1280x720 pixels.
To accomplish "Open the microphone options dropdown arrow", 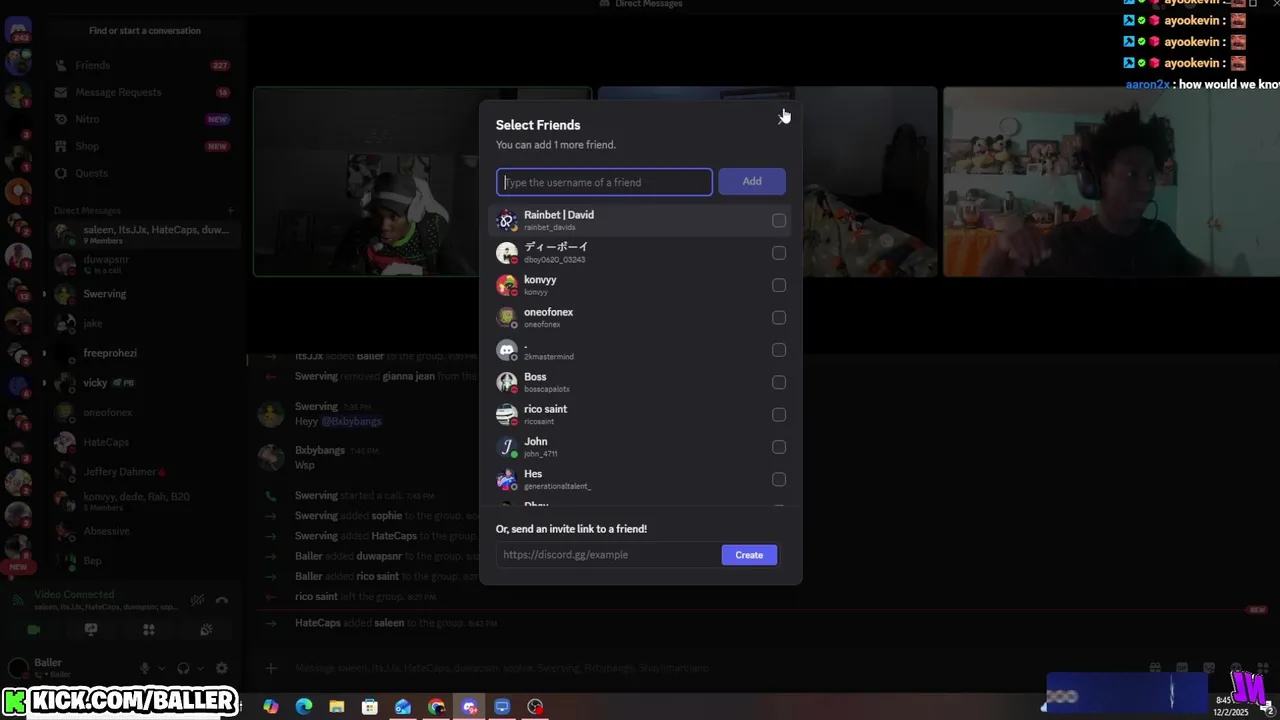I will [x=161, y=668].
